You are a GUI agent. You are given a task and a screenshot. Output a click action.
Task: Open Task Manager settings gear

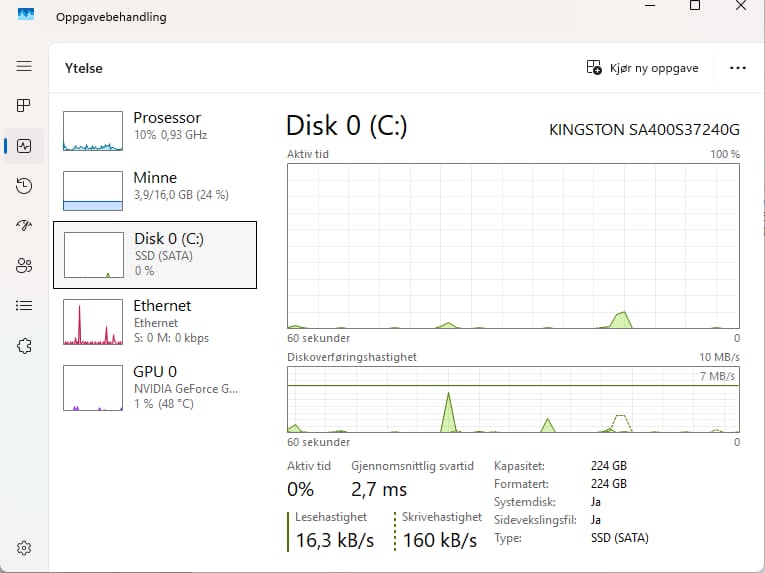point(24,548)
